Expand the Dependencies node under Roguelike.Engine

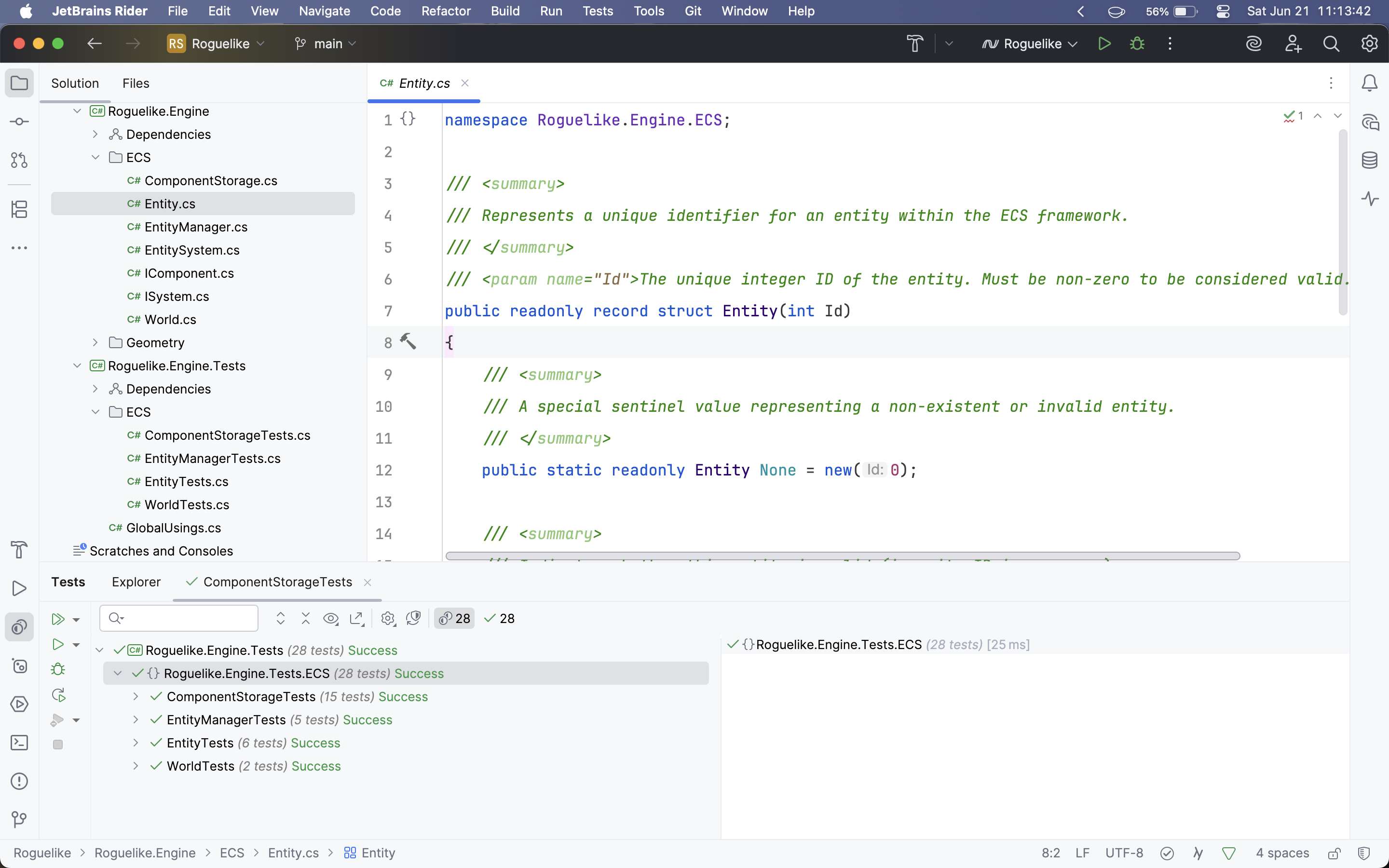click(95, 135)
